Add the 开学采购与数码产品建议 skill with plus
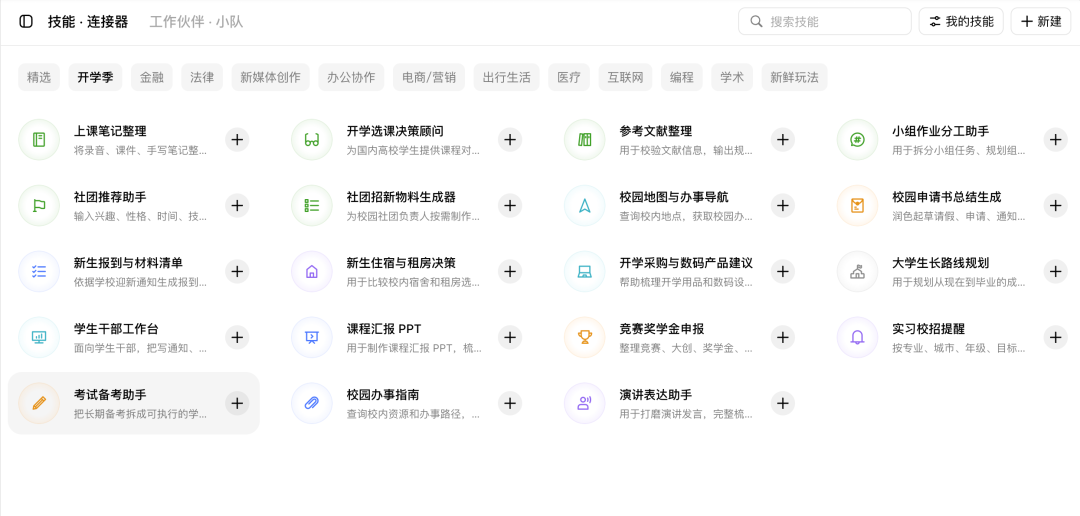The image size is (1080, 516). (x=782, y=271)
